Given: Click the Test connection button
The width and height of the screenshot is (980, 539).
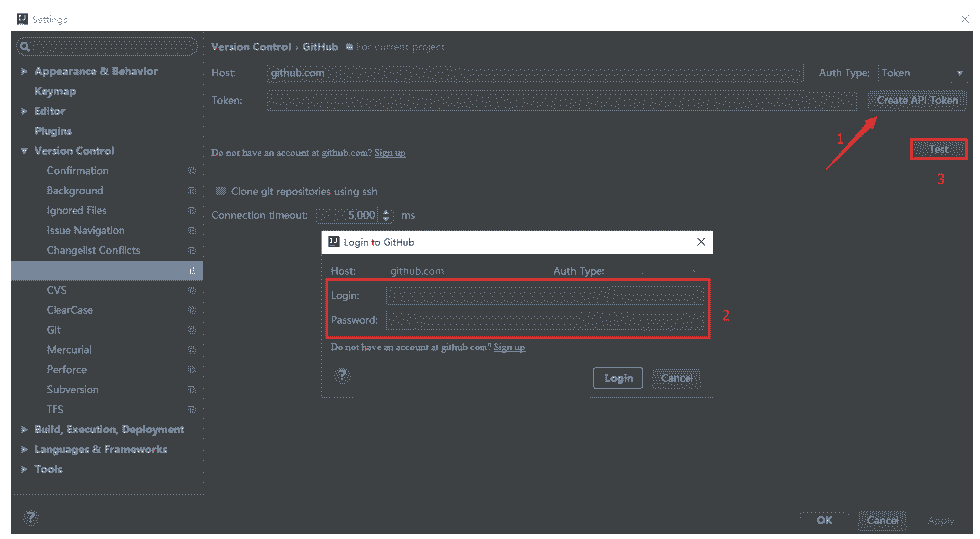Looking at the screenshot, I should (x=938, y=149).
